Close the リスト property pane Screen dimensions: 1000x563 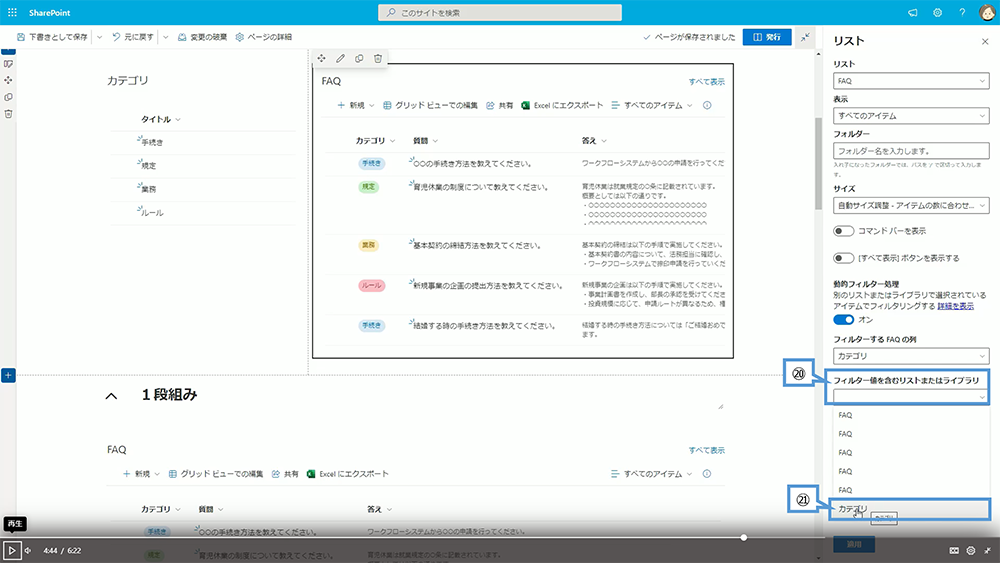[985, 41]
